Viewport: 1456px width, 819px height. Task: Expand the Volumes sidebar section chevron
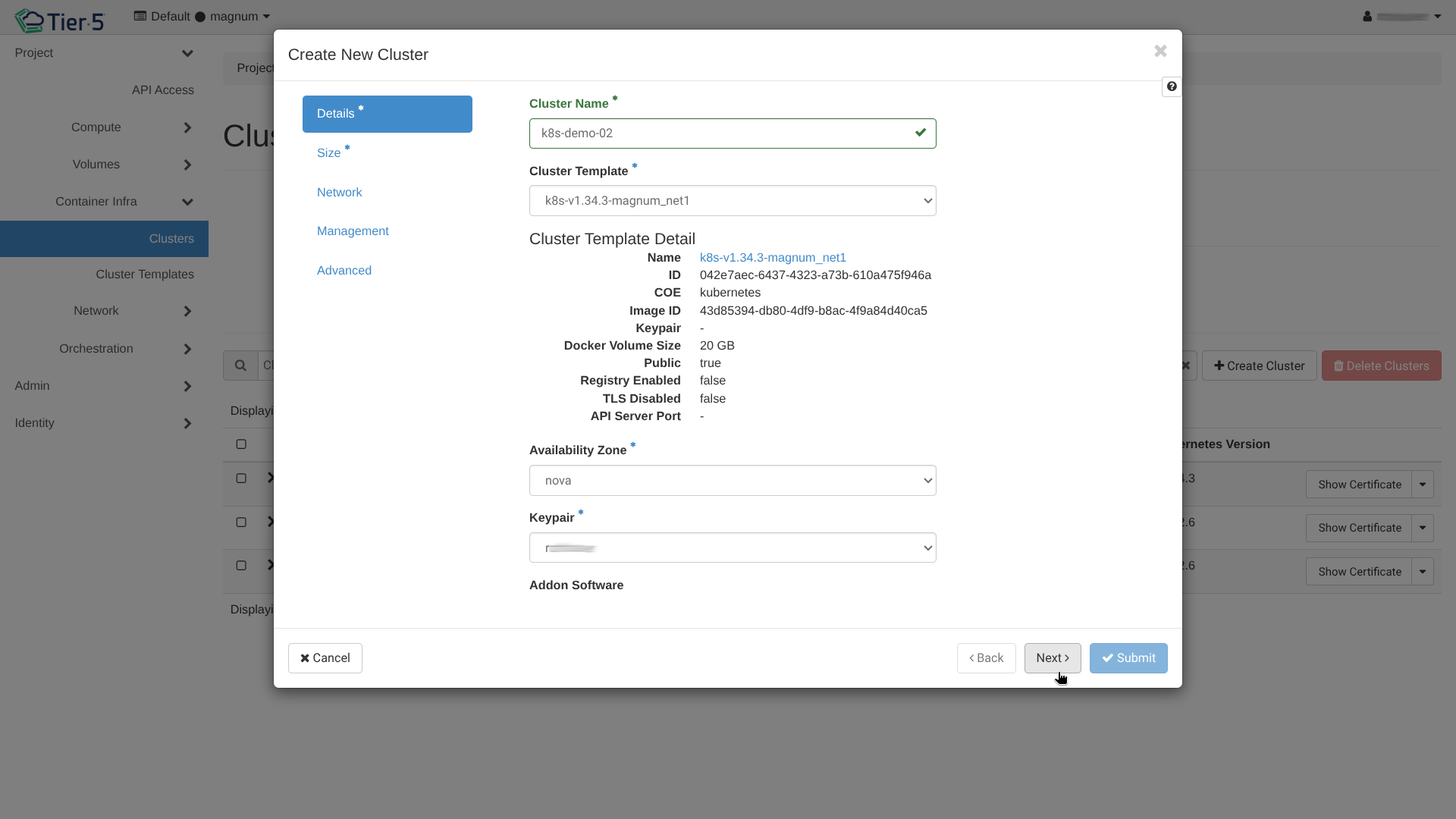point(187,165)
